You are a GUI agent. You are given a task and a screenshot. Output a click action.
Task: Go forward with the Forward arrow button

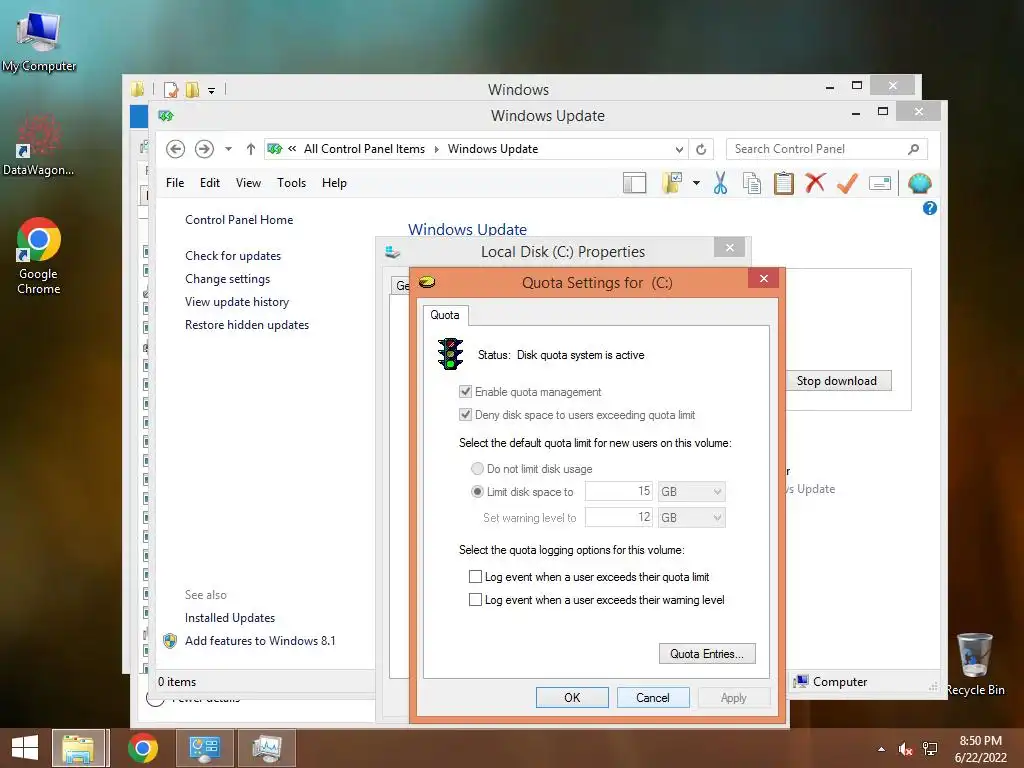click(x=204, y=149)
